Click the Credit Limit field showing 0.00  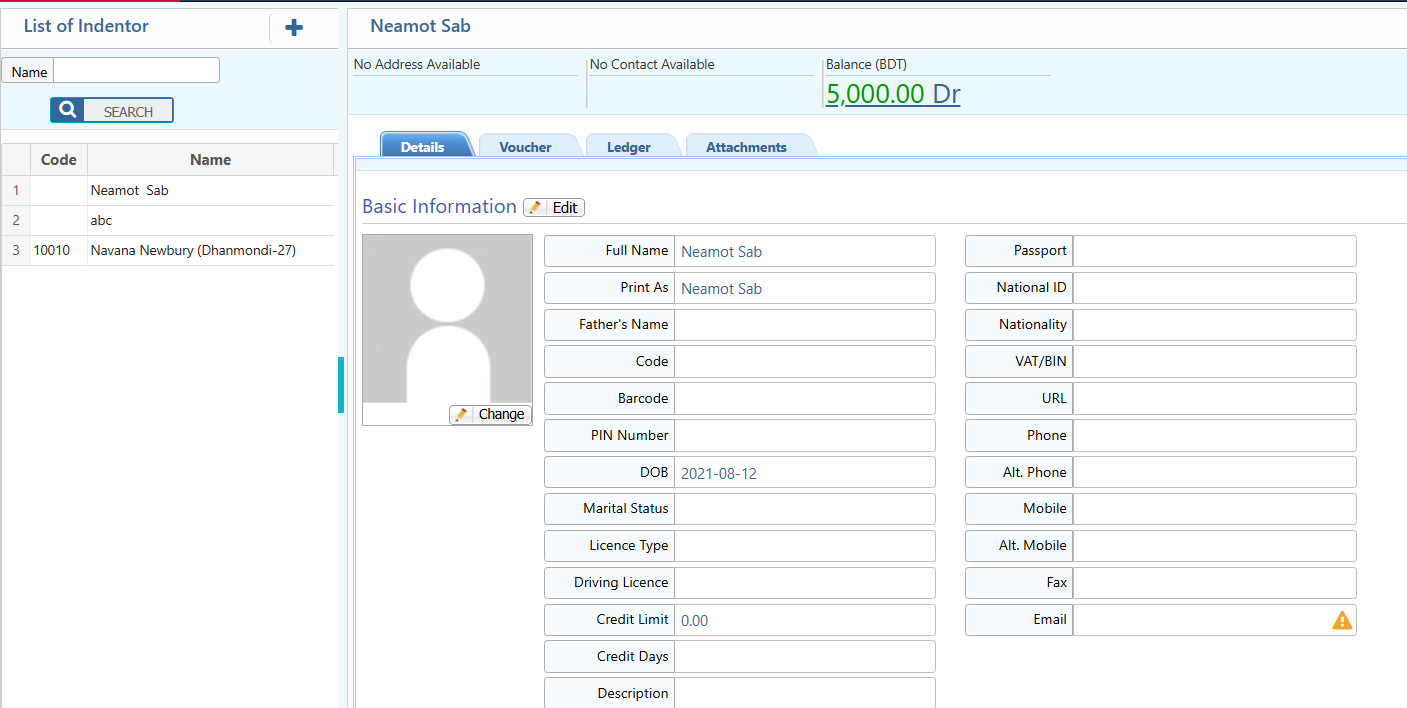pyautogui.click(x=804, y=620)
